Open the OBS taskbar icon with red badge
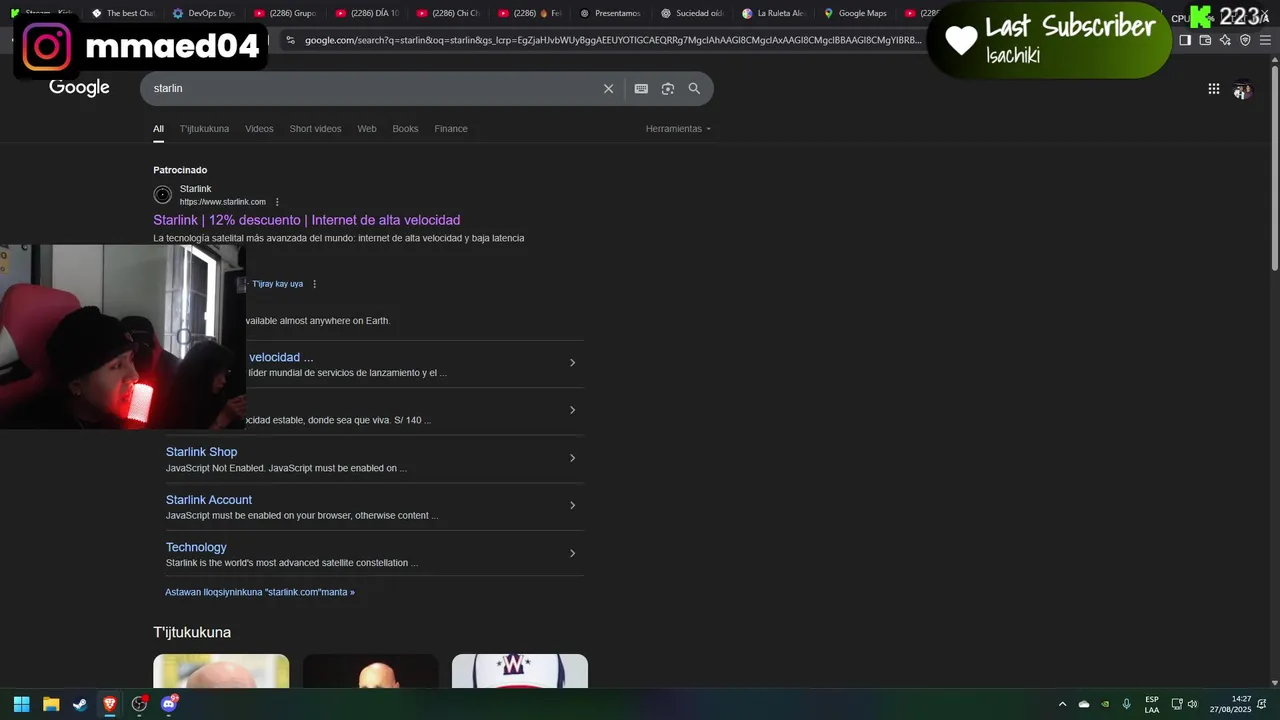The height and width of the screenshot is (720, 1280). click(139, 704)
